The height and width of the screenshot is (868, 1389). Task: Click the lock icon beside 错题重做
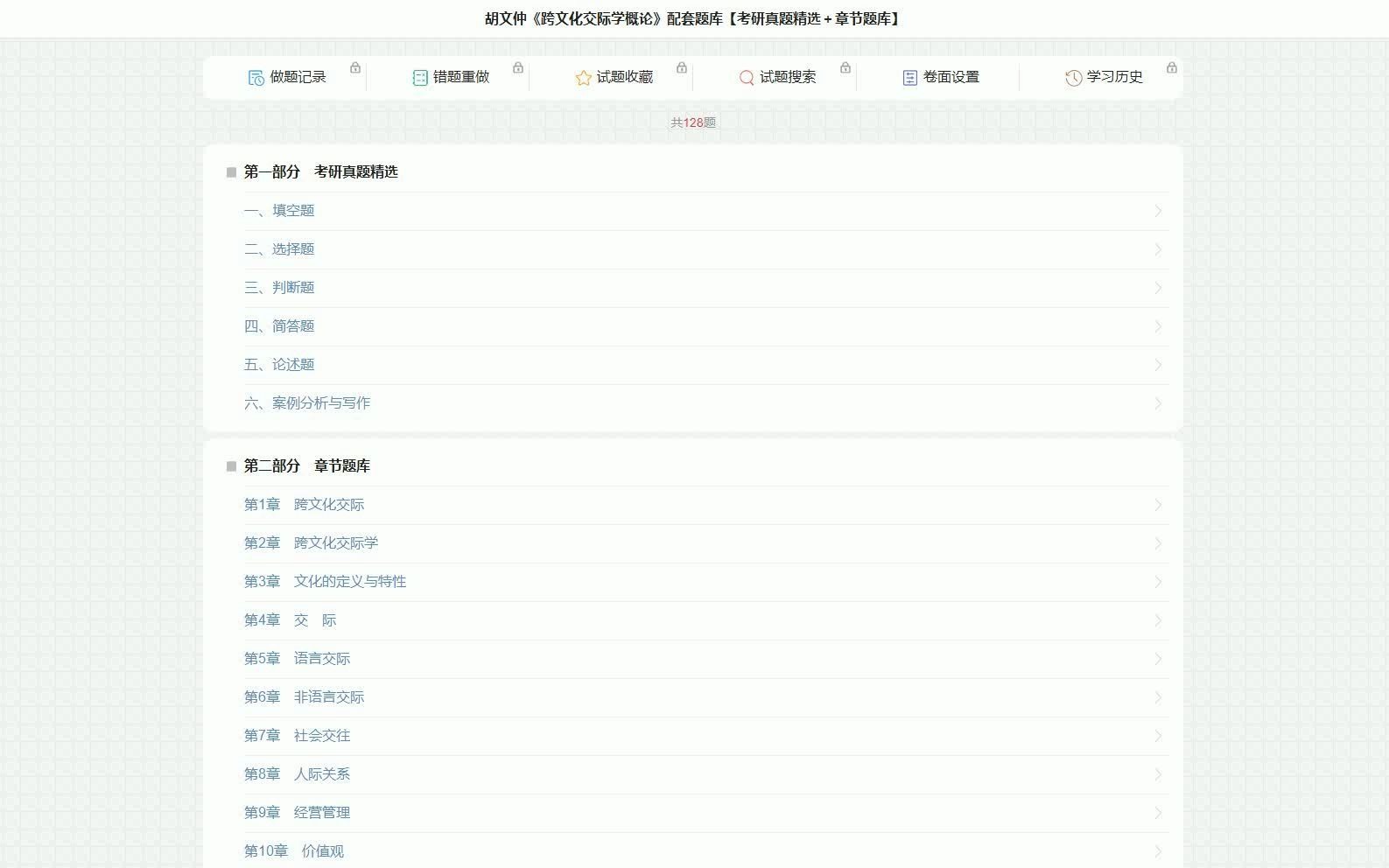[x=518, y=67]
